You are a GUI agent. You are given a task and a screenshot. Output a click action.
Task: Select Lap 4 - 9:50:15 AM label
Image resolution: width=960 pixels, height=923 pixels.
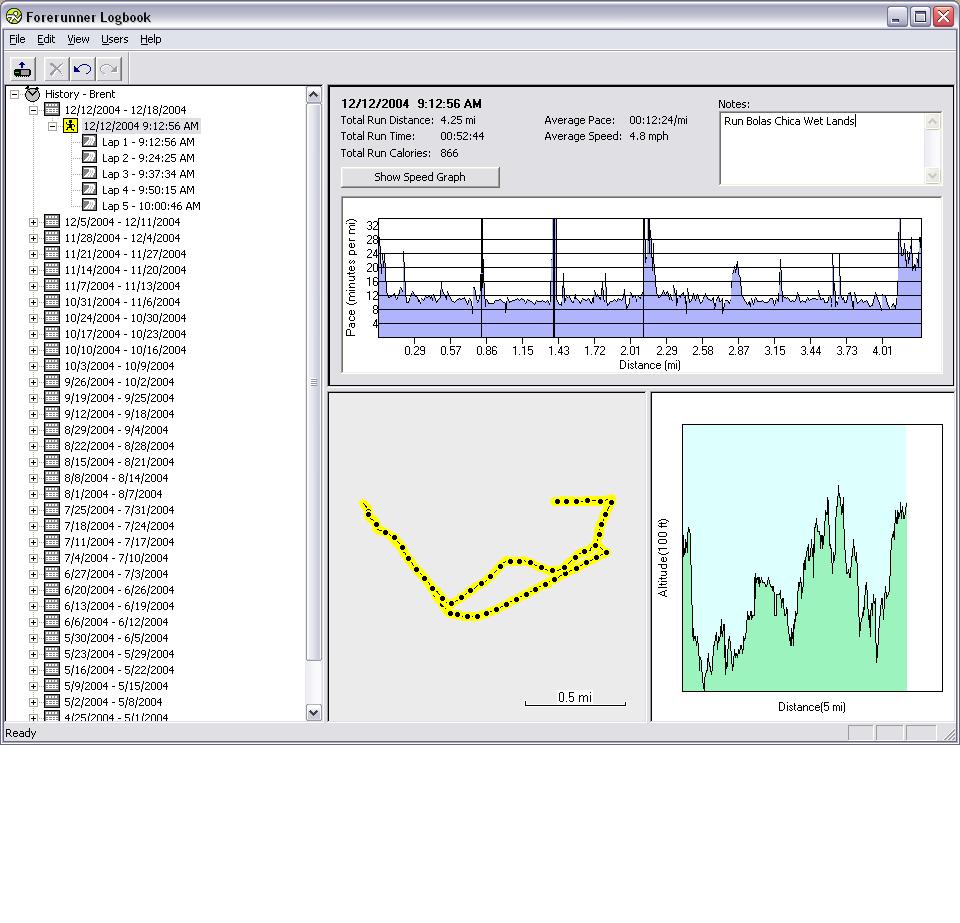click(x=148, y=190)
